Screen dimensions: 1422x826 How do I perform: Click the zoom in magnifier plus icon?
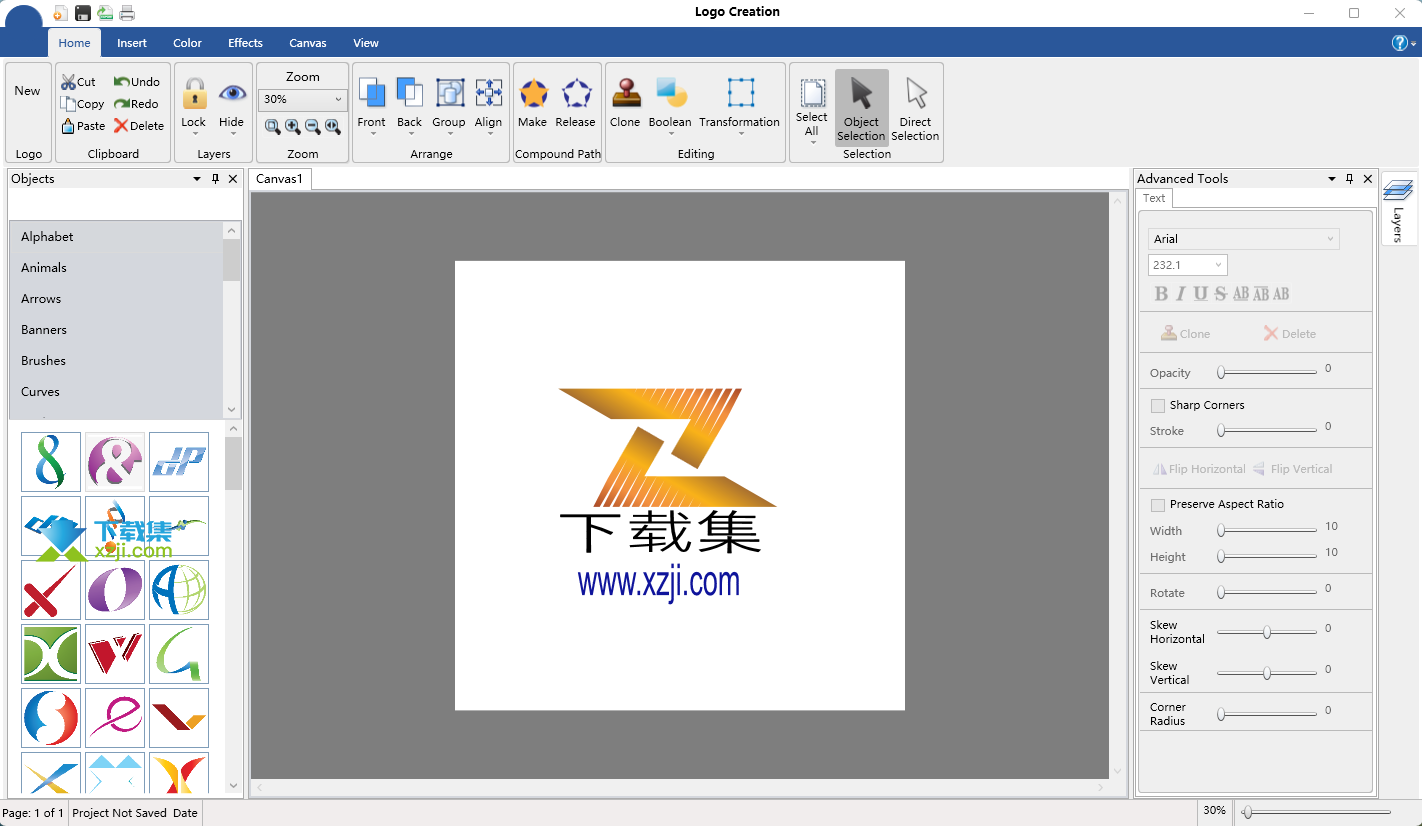[293, 127]
